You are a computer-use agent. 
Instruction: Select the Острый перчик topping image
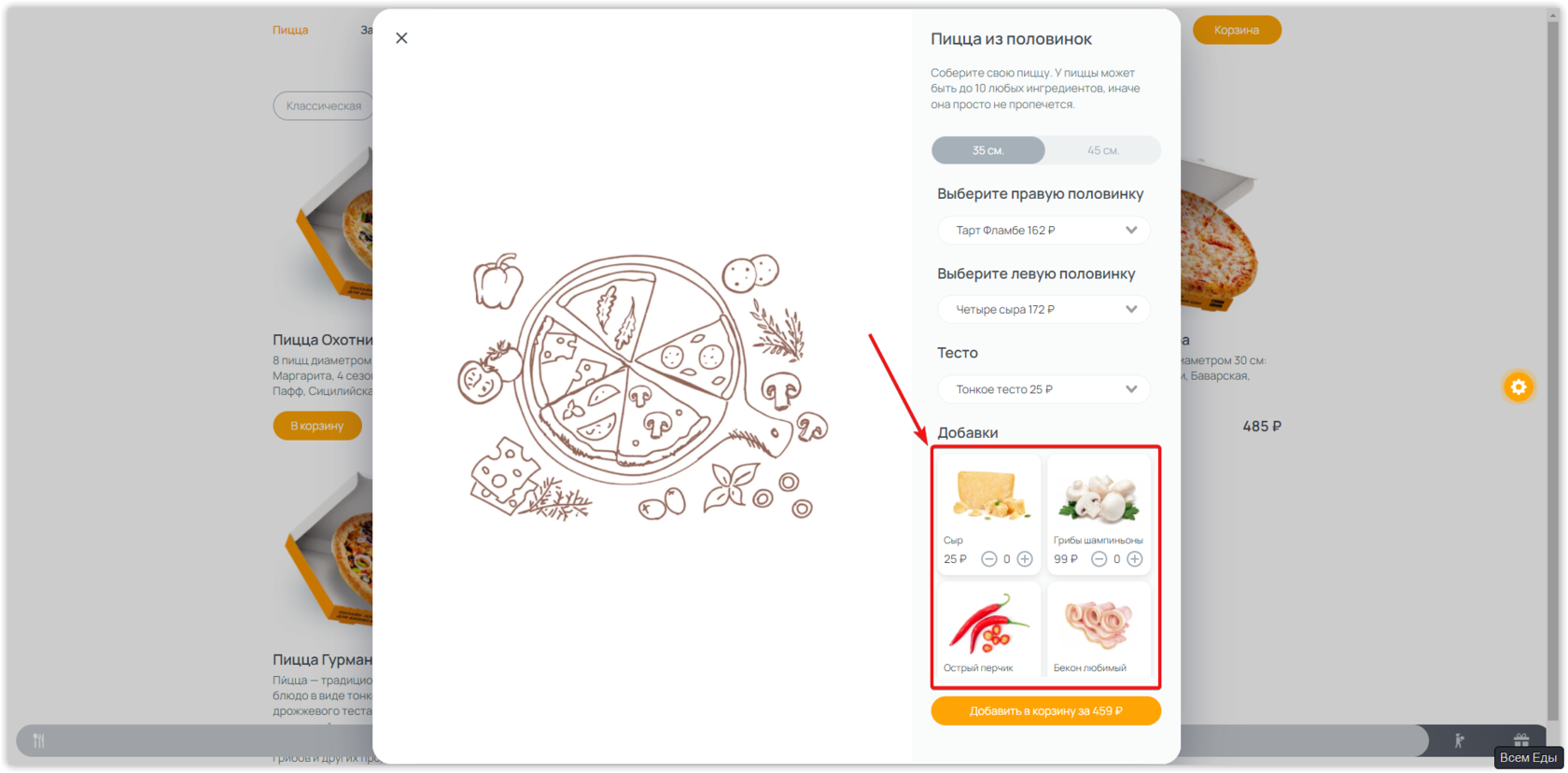click(989, 624)
